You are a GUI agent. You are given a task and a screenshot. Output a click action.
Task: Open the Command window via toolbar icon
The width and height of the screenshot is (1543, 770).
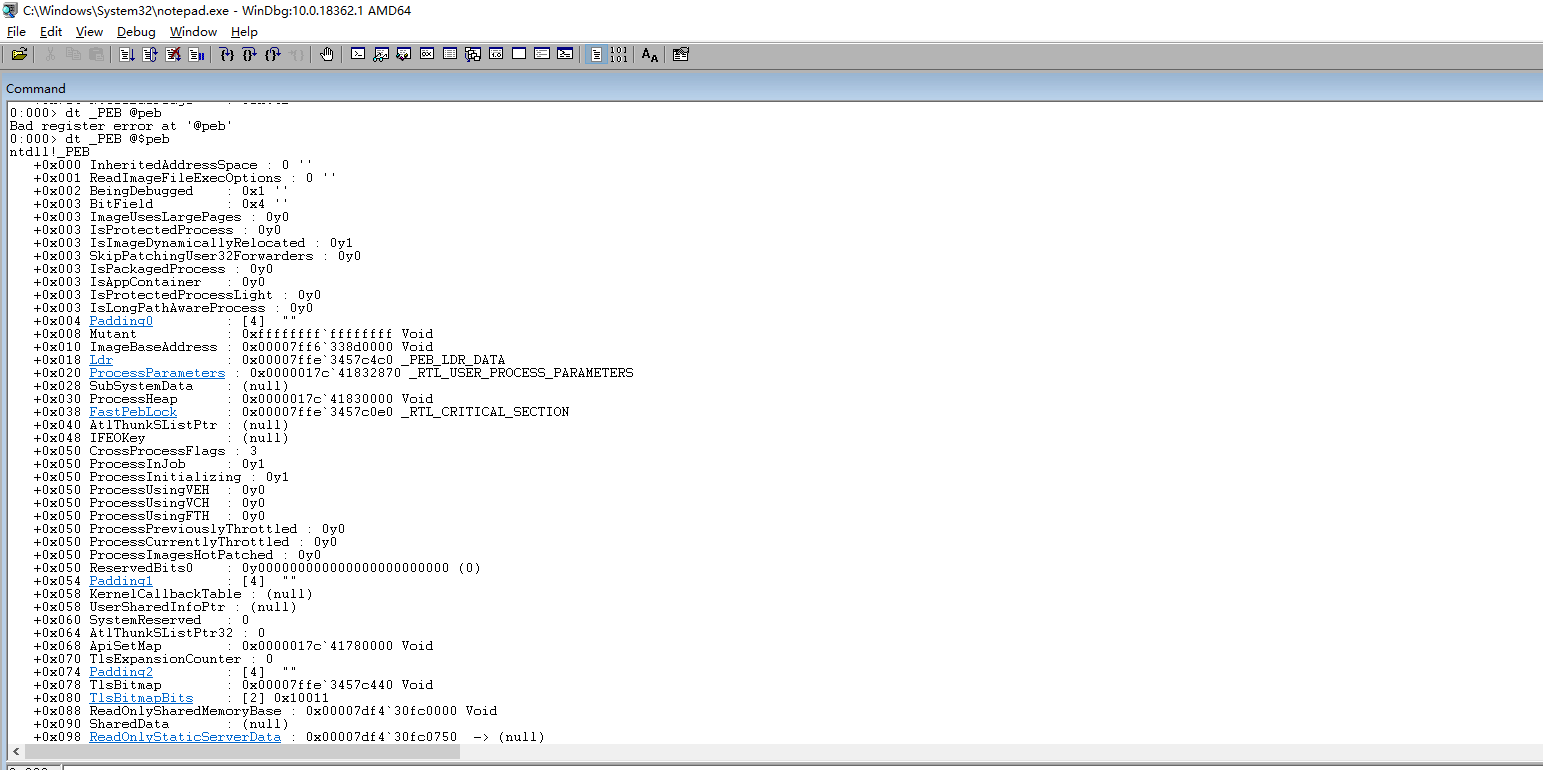click(x=358, y=54)
